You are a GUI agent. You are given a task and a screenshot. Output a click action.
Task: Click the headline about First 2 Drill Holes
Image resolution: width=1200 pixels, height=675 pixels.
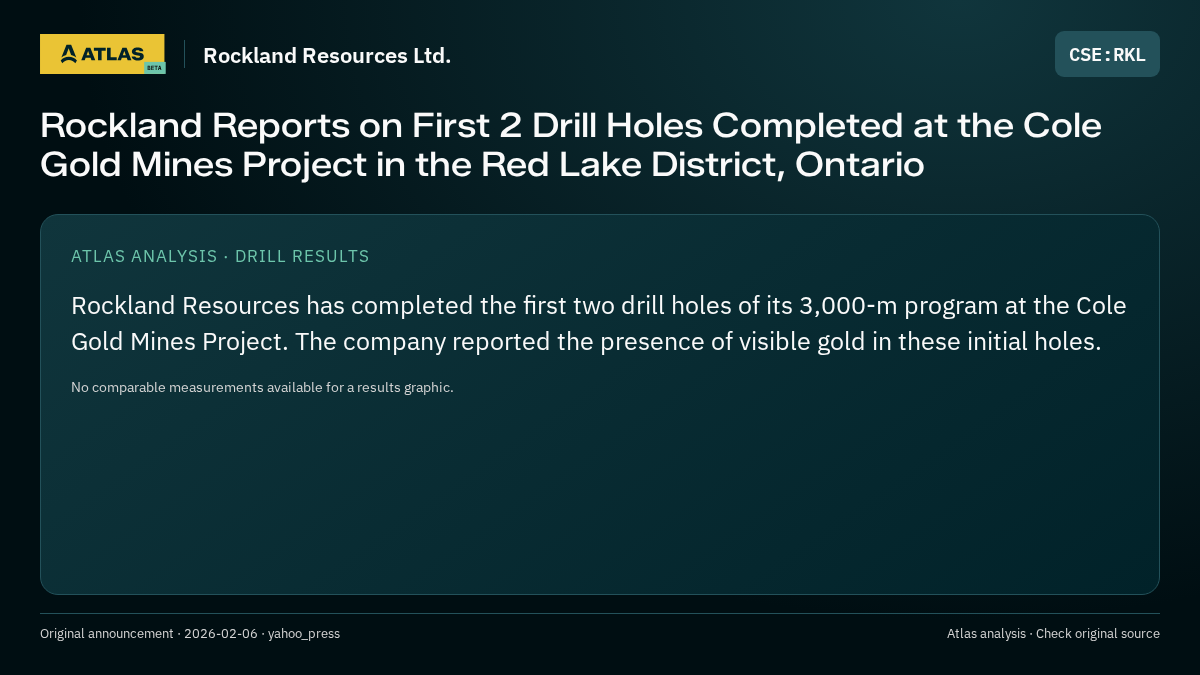pos(571,145)
